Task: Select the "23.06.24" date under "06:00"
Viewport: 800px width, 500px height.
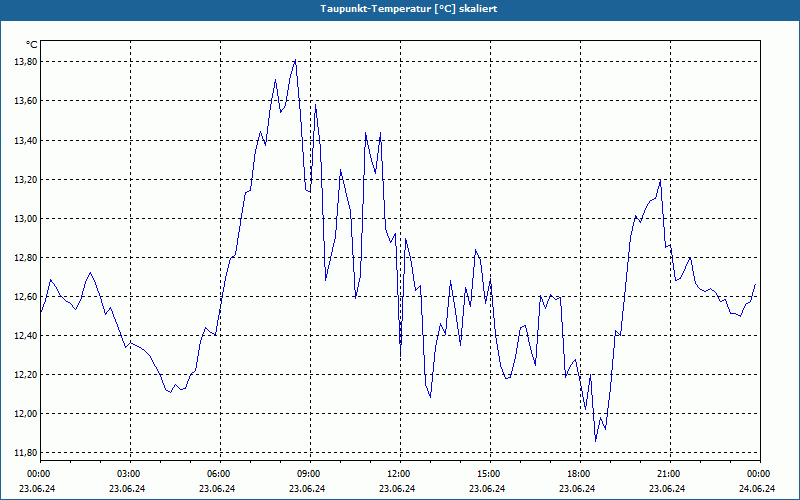Action: pos(217,488)
